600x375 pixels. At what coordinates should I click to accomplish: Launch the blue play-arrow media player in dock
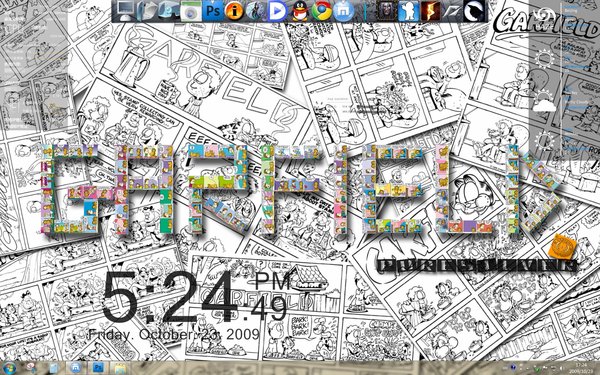[x=278, y=11]
